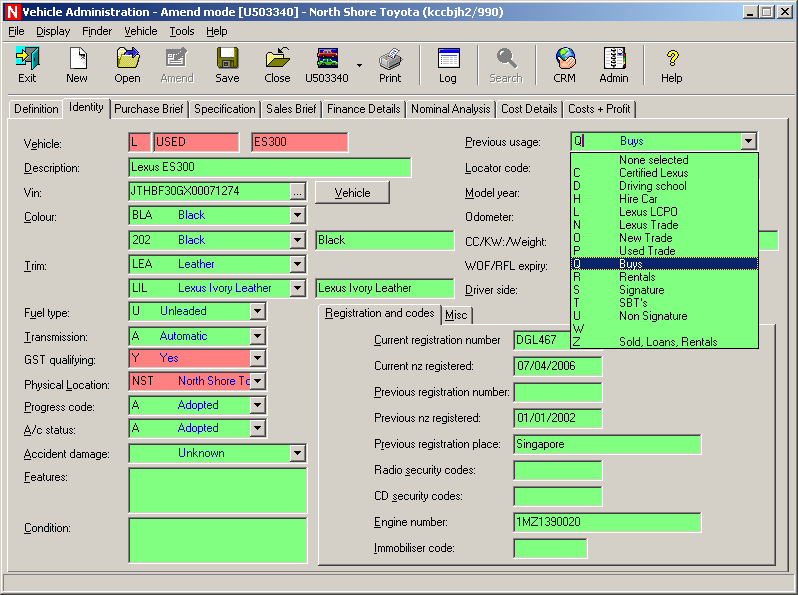Click the Admin toolbar icon
The image size is (798, 595).
[x=614, y=64]
